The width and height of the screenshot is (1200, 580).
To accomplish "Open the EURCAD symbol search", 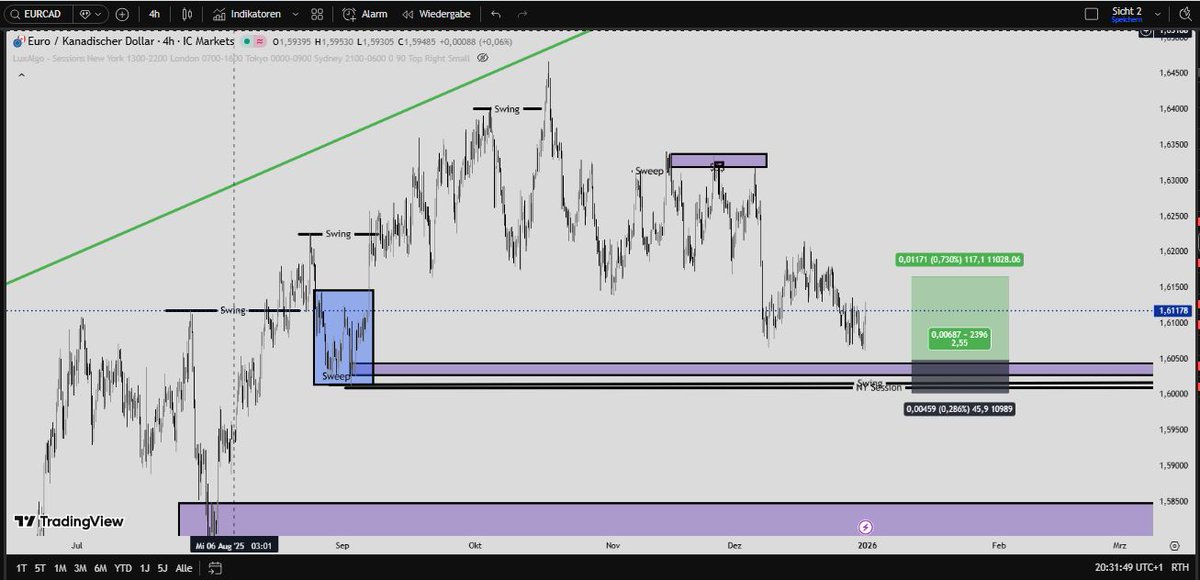I will point(36,15).
